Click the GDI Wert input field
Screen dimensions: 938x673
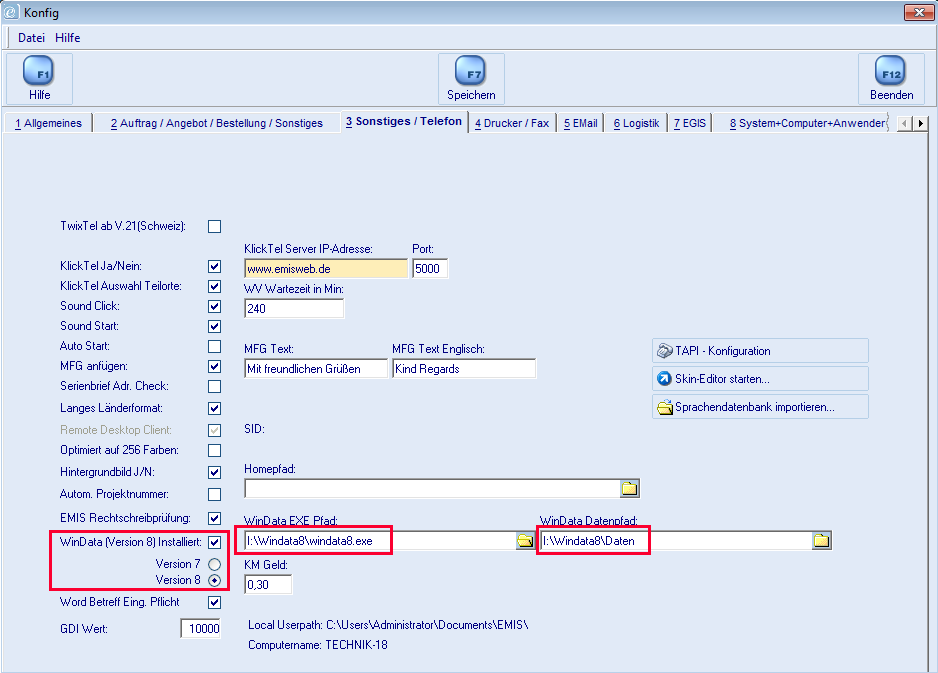coord(200,628)
